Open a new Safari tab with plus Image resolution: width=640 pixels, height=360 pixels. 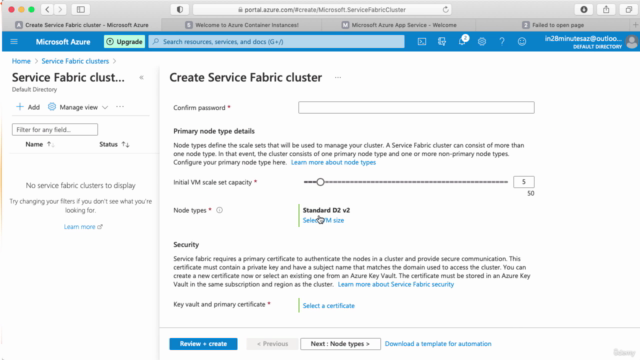point(635,25)
